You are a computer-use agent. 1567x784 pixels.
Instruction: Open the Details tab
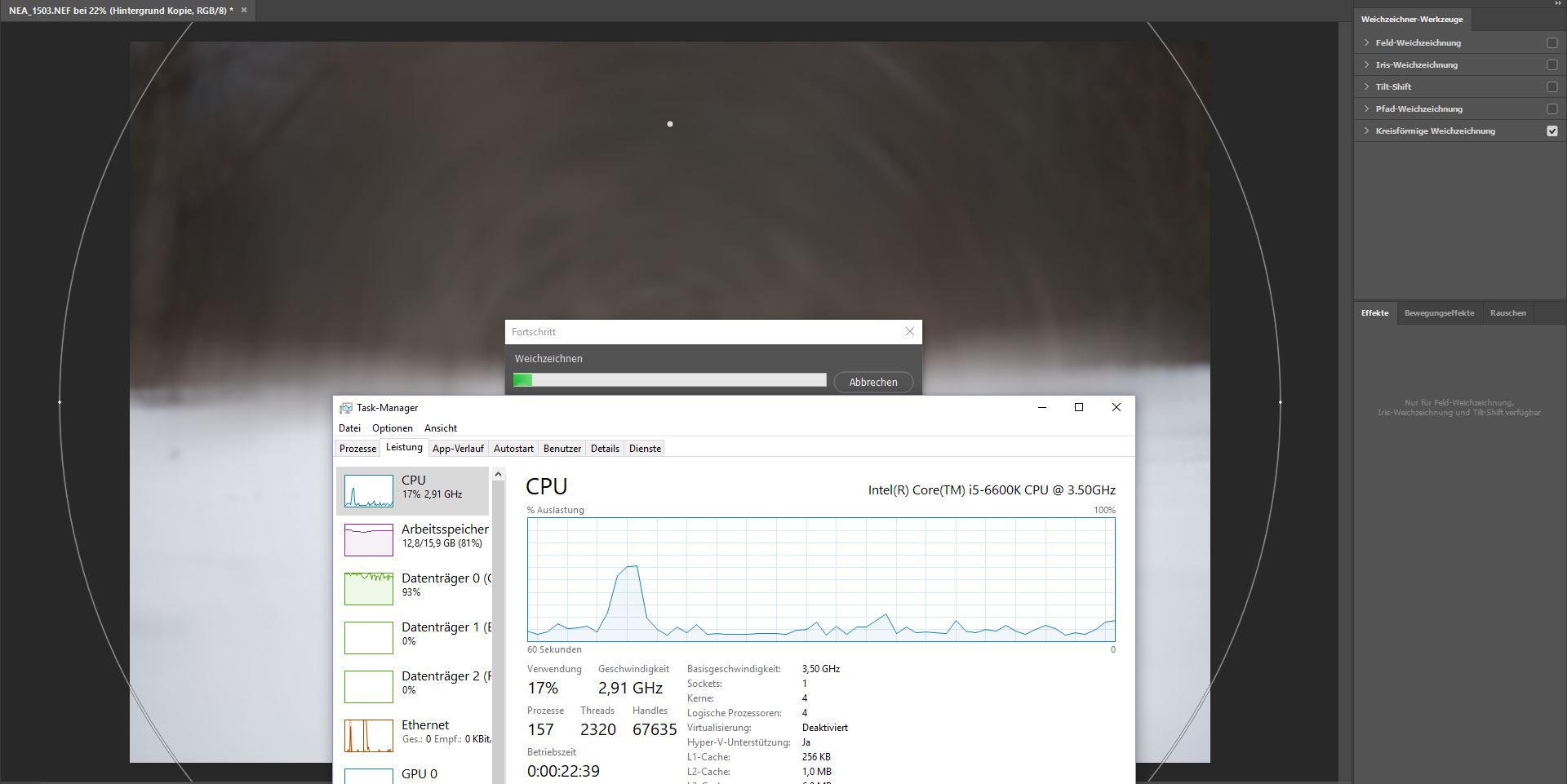[605, 449]
